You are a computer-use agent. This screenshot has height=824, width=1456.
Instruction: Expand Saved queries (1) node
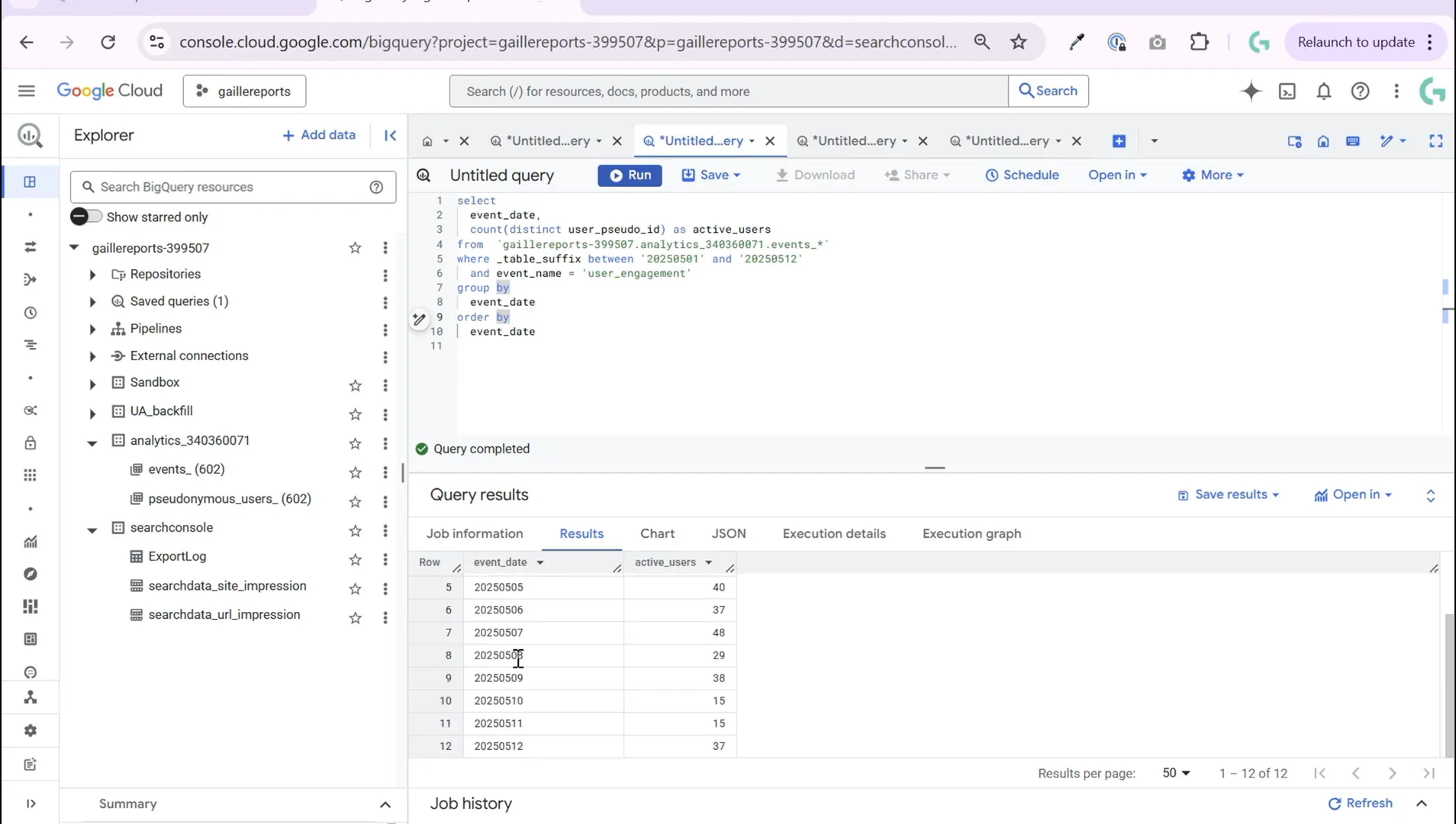92,302
